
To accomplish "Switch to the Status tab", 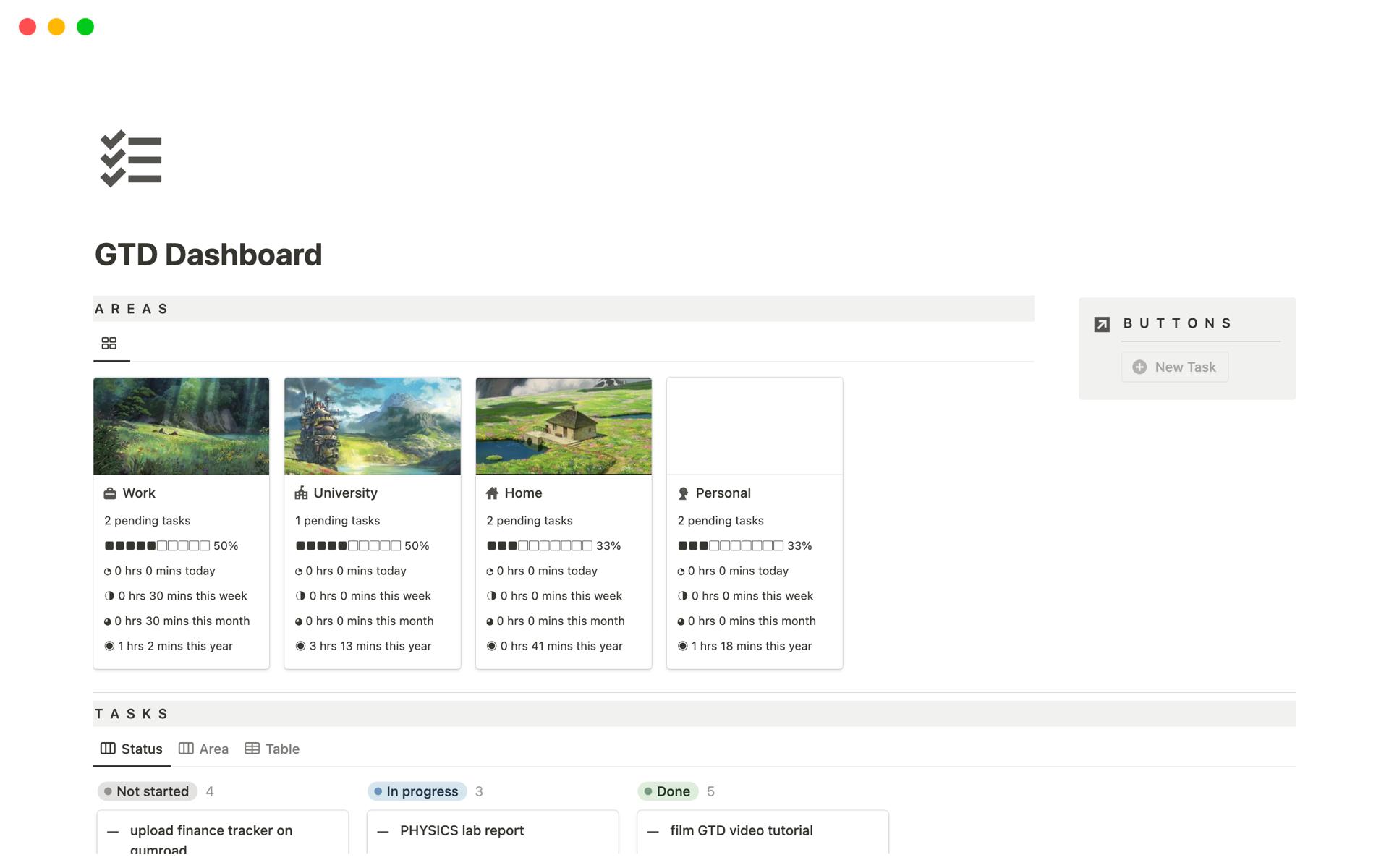I will coord(132,749).
